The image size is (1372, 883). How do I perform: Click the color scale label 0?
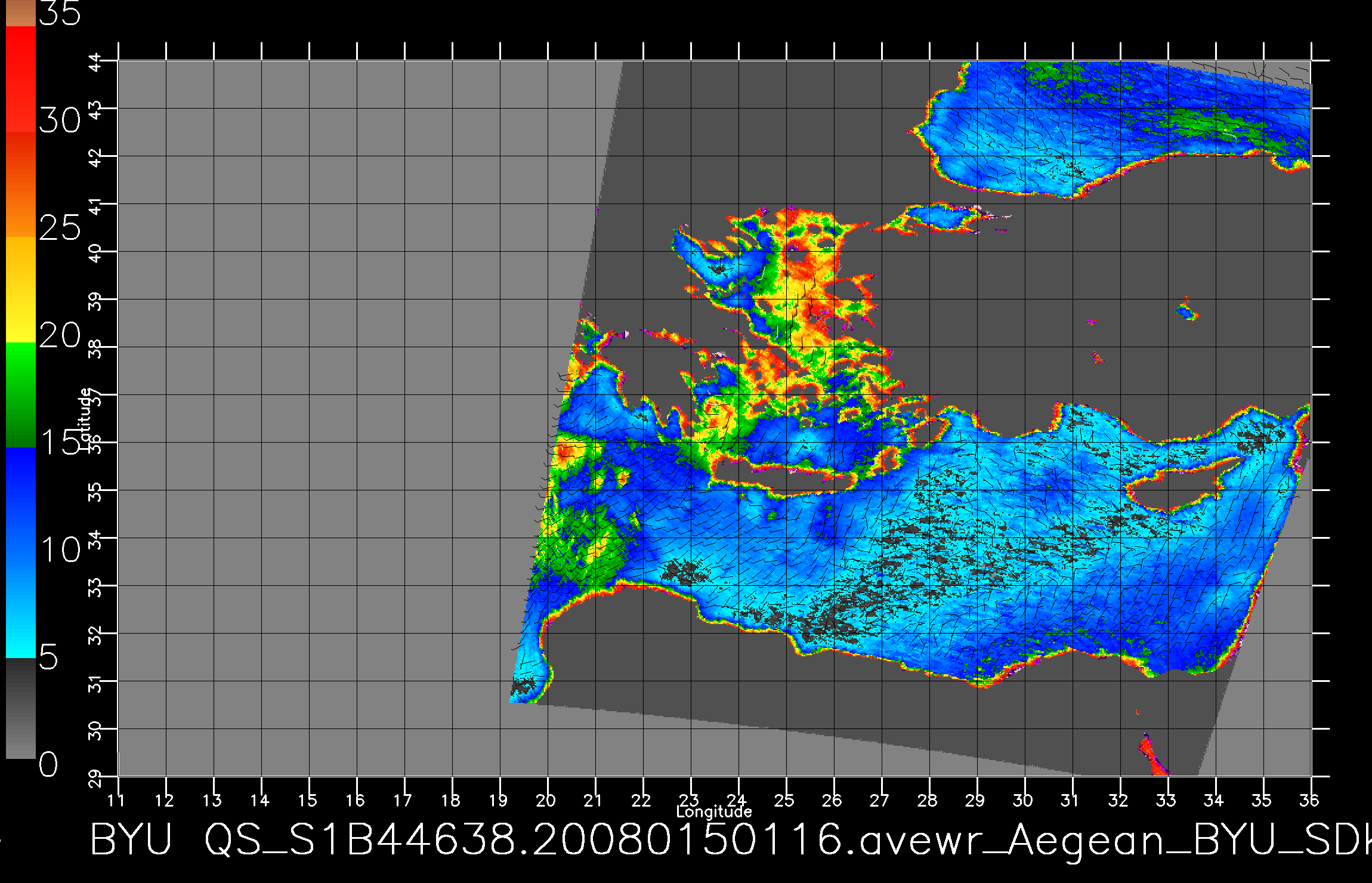coord(49,764)
